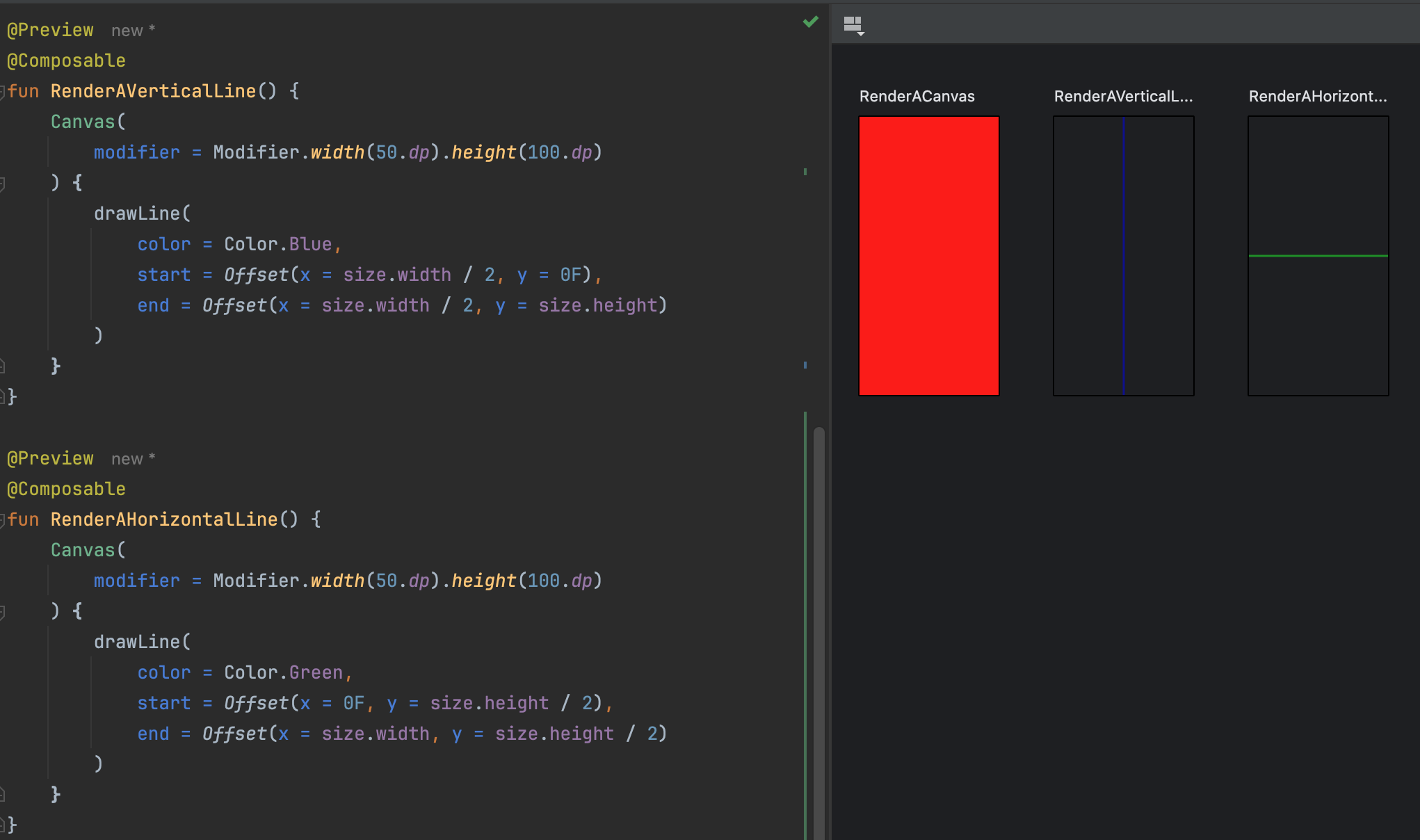The height and width of the screenshot is (840, 1420).
Task: Click the first @Preview annotation
Action: (50, 30)
